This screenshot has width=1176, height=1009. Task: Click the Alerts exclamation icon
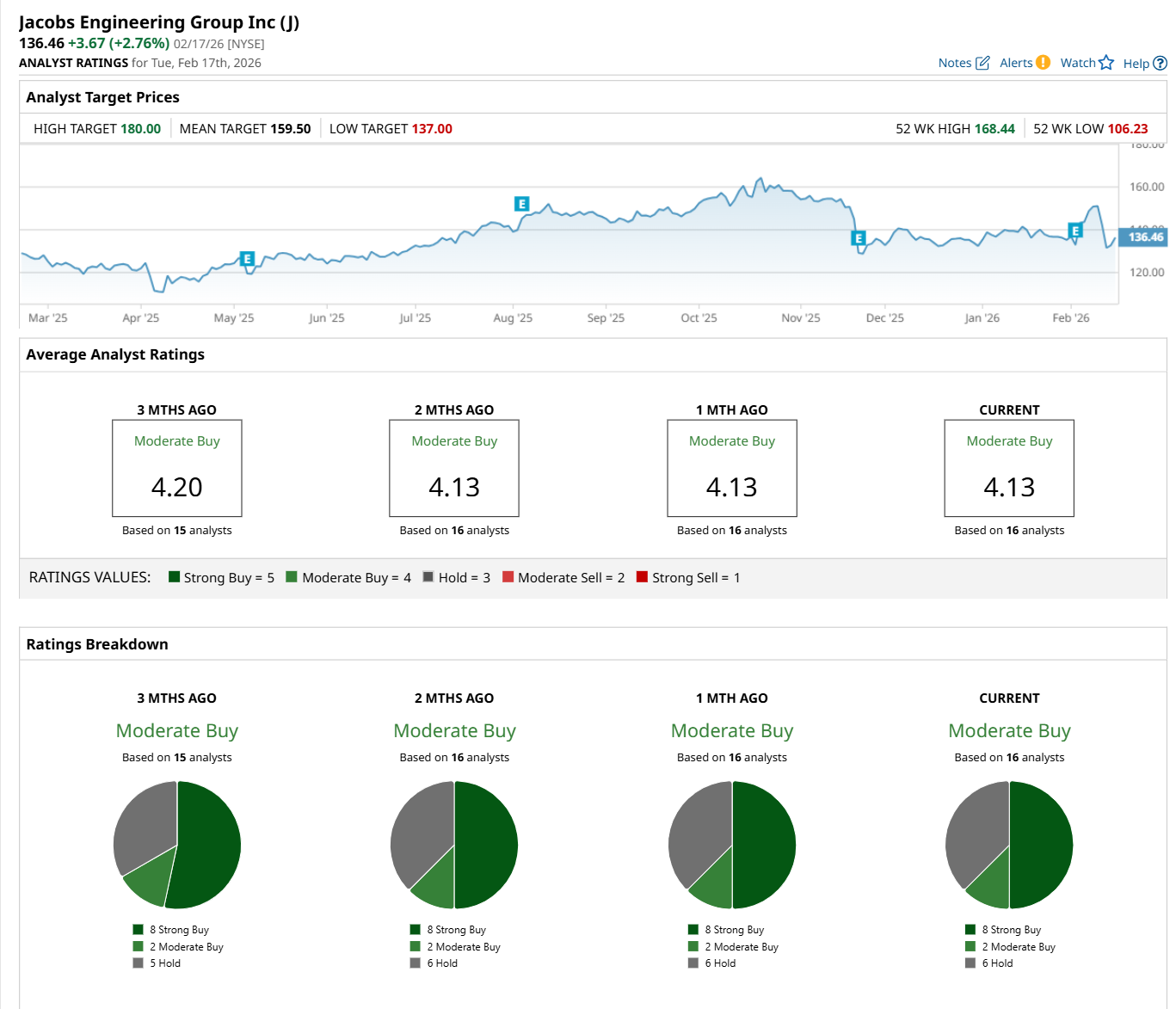1043,62
